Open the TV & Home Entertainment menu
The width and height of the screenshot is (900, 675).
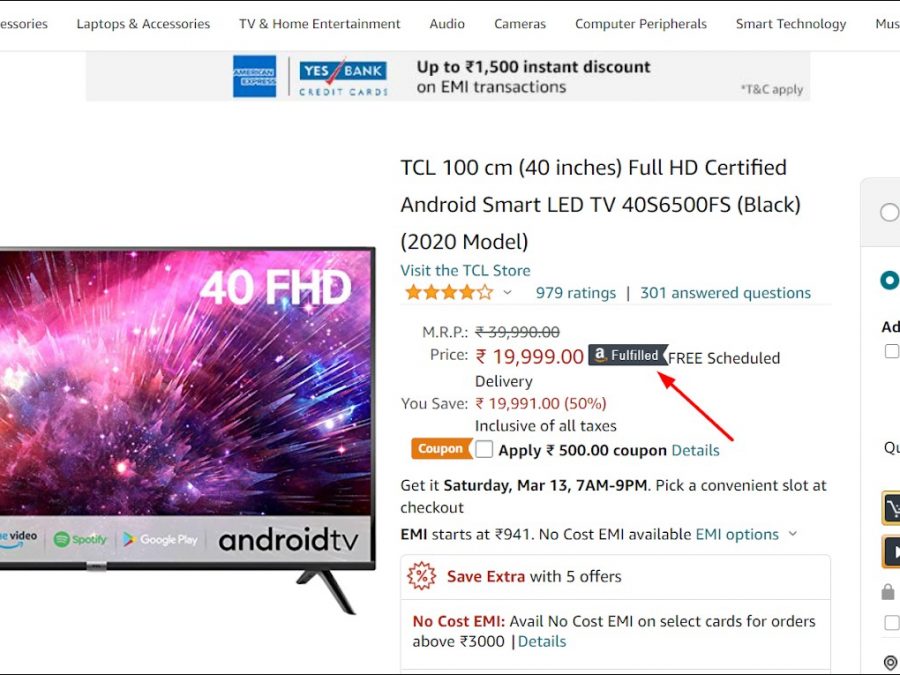320,24
